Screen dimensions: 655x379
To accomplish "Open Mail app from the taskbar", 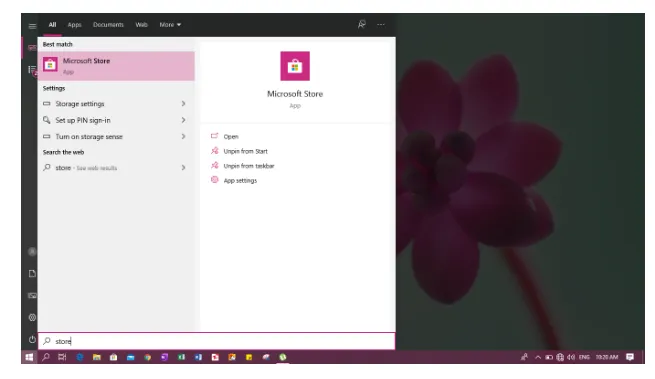I will pos(130,357).
